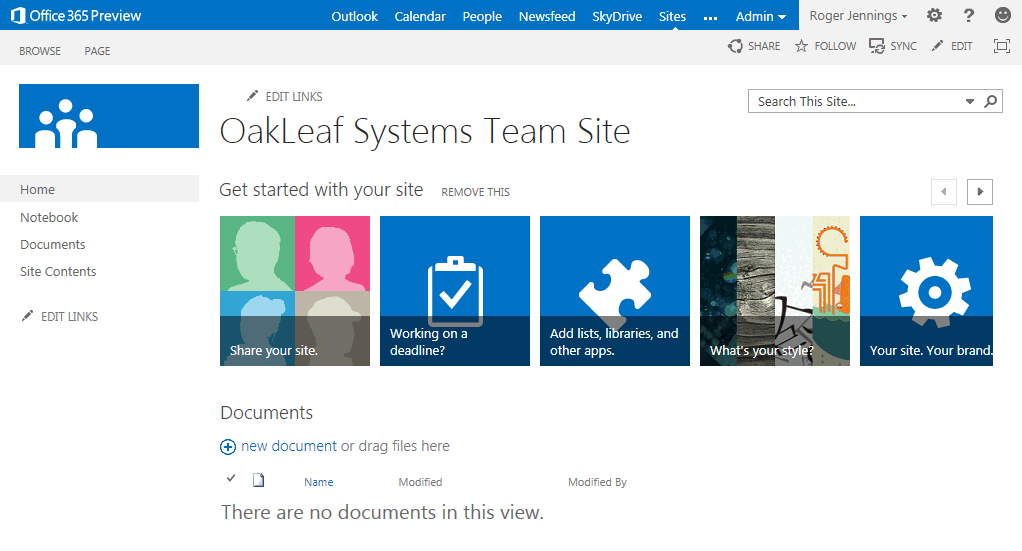Sort by the Name column header
The height and width of the screenshot is (551, 1022).
[318, 482]
